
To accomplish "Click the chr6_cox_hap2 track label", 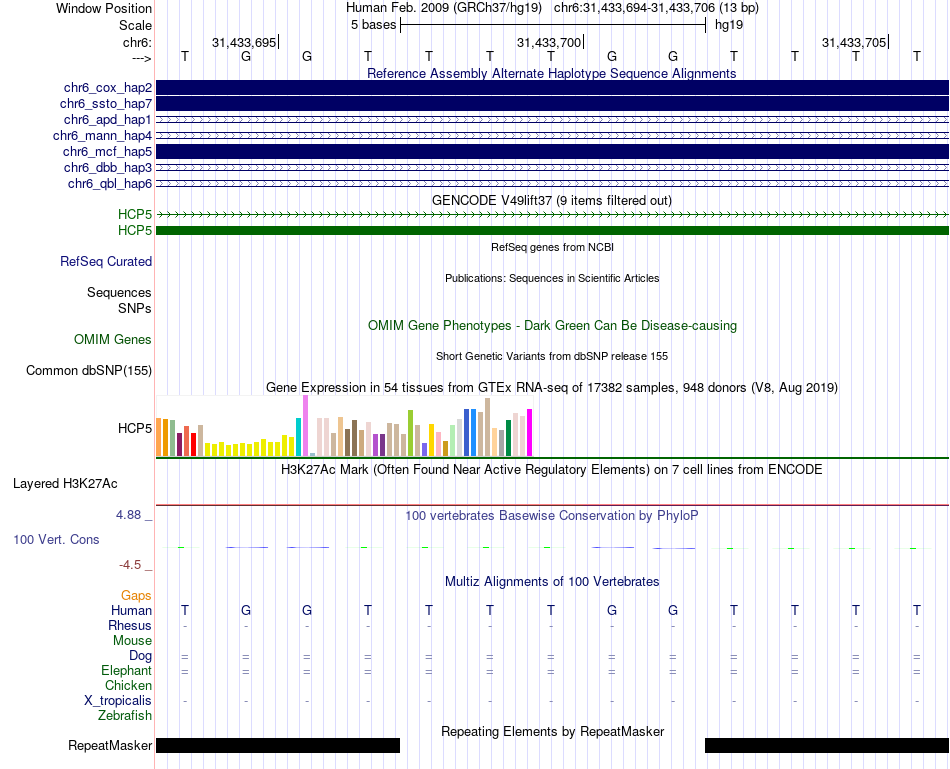I will (x=108, y=88).
